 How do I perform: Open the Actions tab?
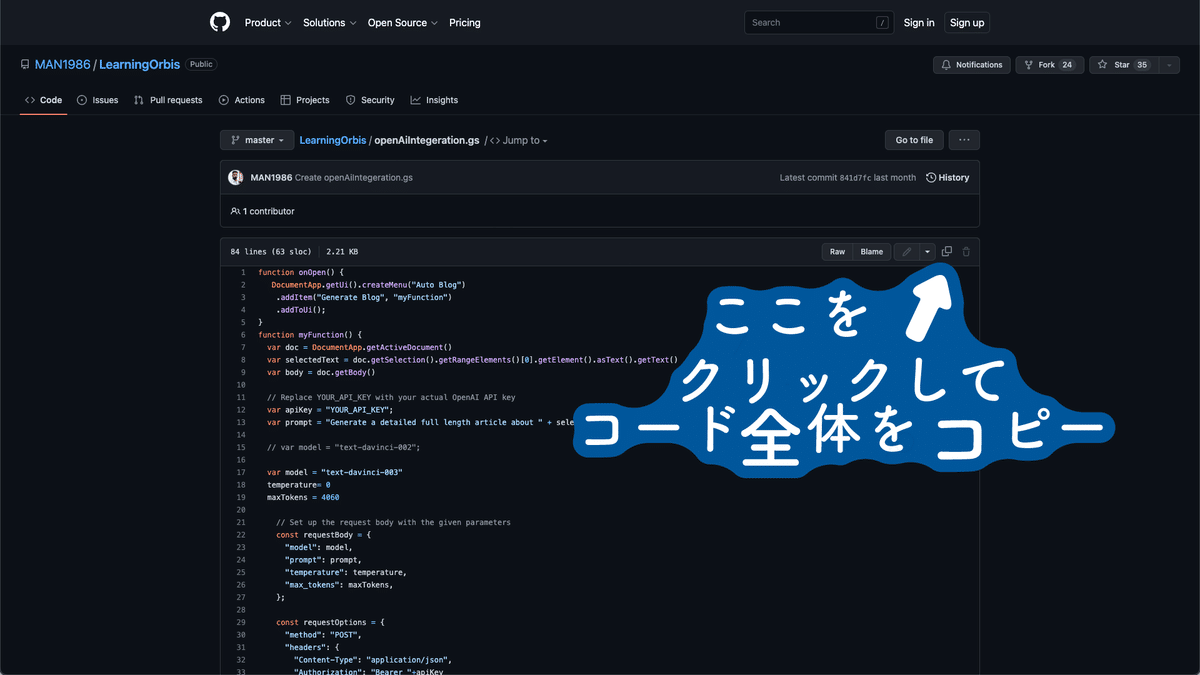(242, 100)
